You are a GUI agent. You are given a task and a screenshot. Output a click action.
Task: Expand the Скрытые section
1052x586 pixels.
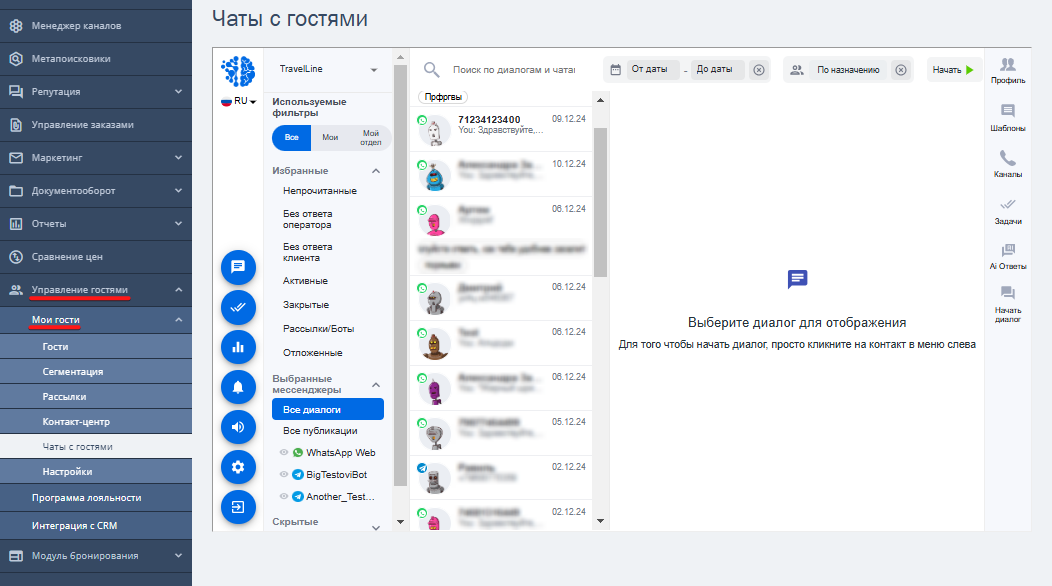(x=376, y=527)
